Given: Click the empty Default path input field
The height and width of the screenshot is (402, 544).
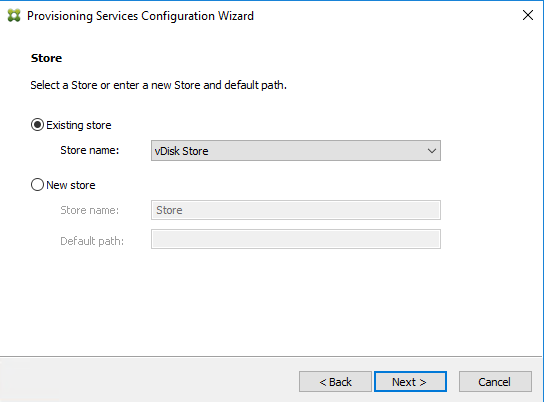Looking at the screenshot, I should 296,239.
